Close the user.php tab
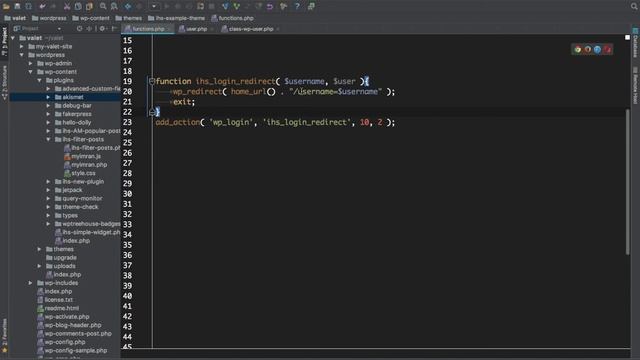 pos(211,29)
